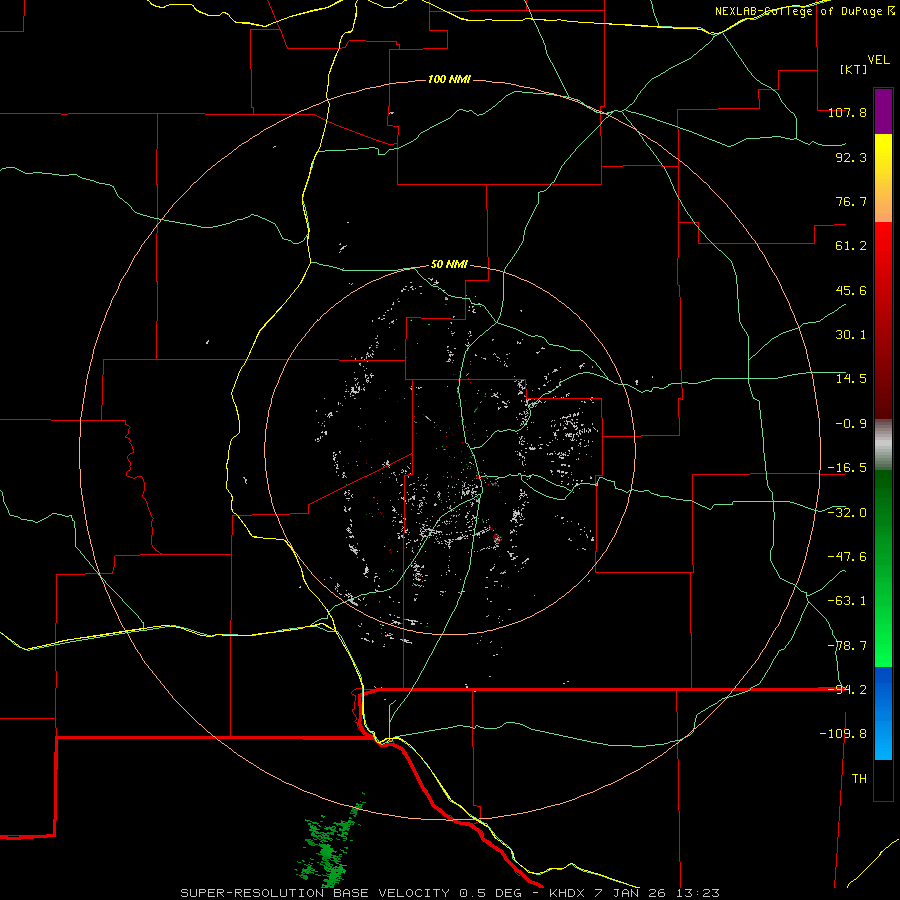
Task: Click the NEXLAB-College of DuPage watermark text
Action: point(805,11)
